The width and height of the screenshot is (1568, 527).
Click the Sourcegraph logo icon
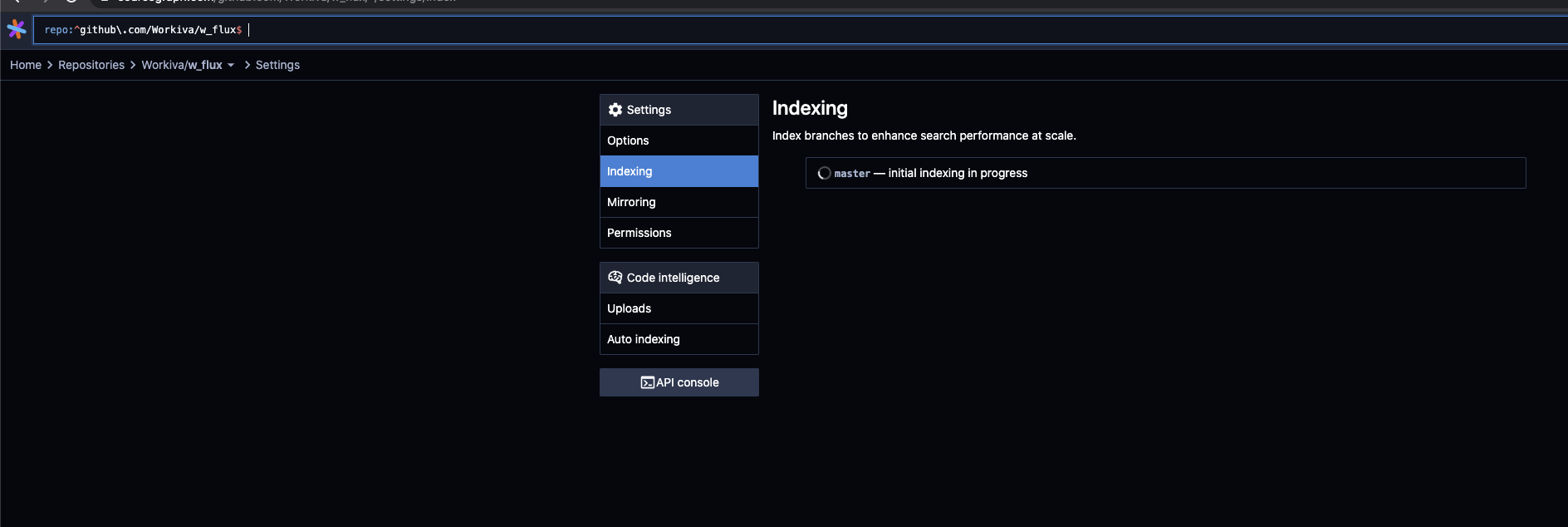coord(17,30)
